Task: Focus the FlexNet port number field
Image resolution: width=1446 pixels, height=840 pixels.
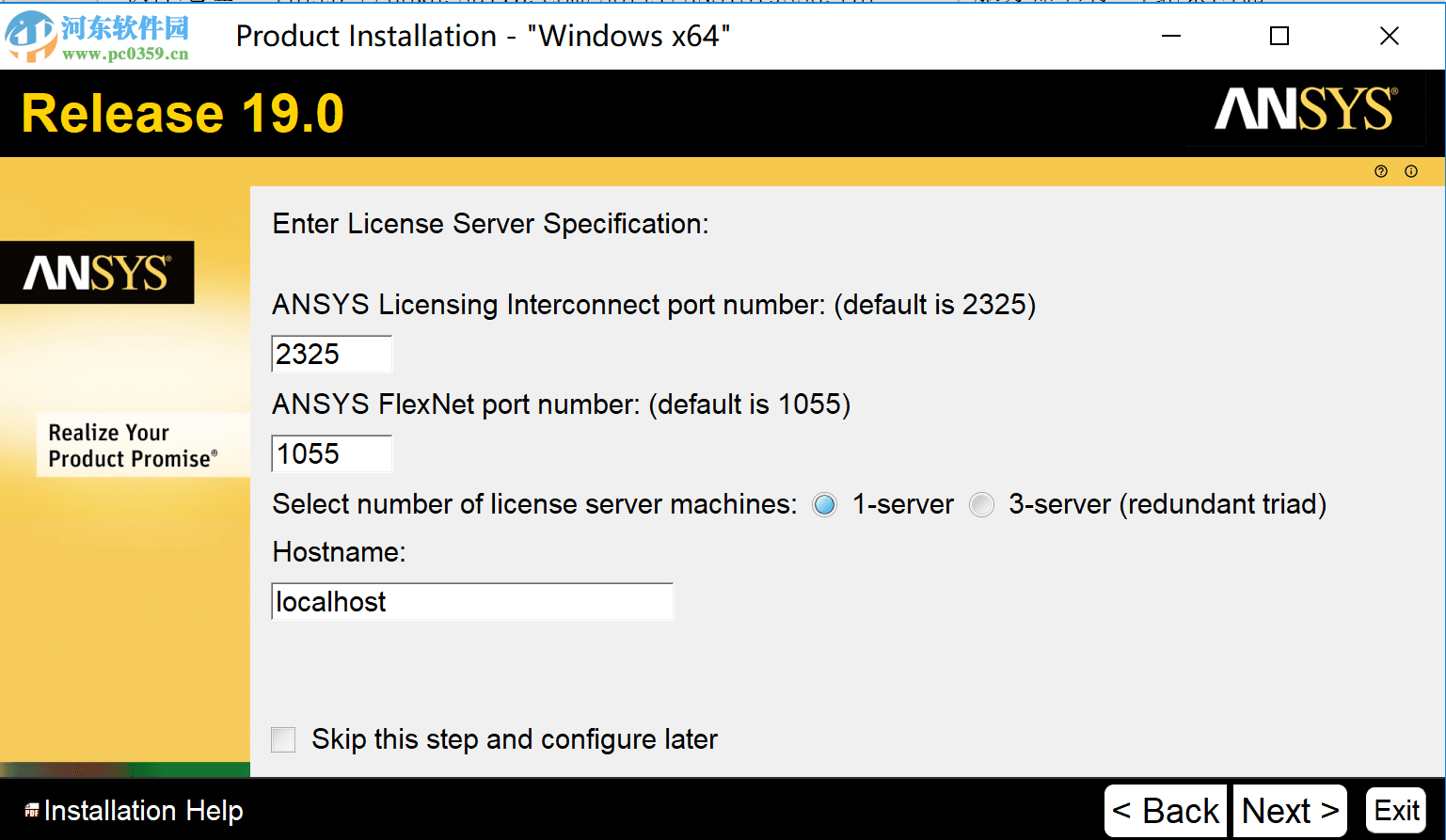Action: [x=331, y=454]
